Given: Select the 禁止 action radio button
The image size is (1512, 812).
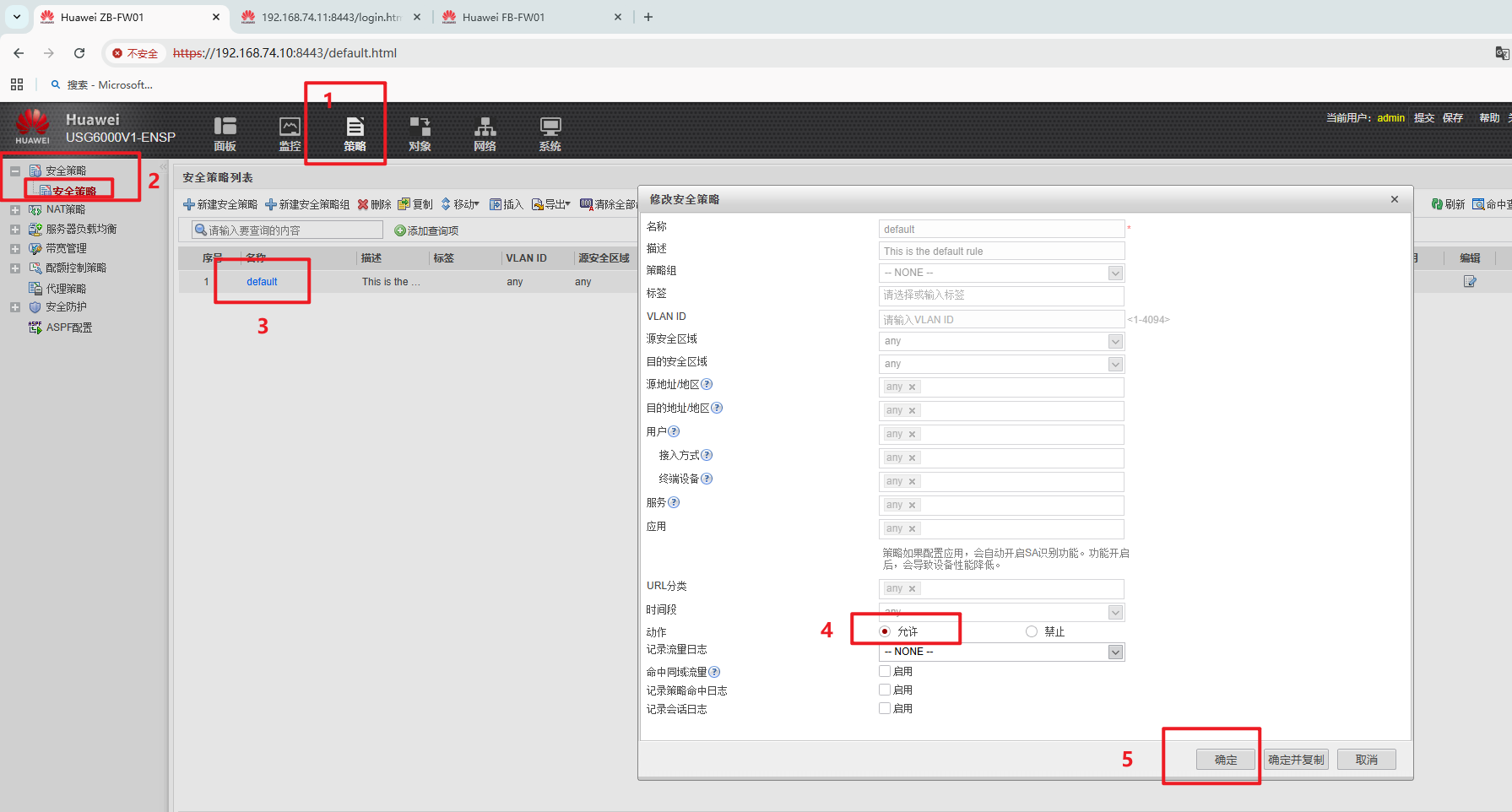Looking at the screenshot, I should pos(1032,631).
